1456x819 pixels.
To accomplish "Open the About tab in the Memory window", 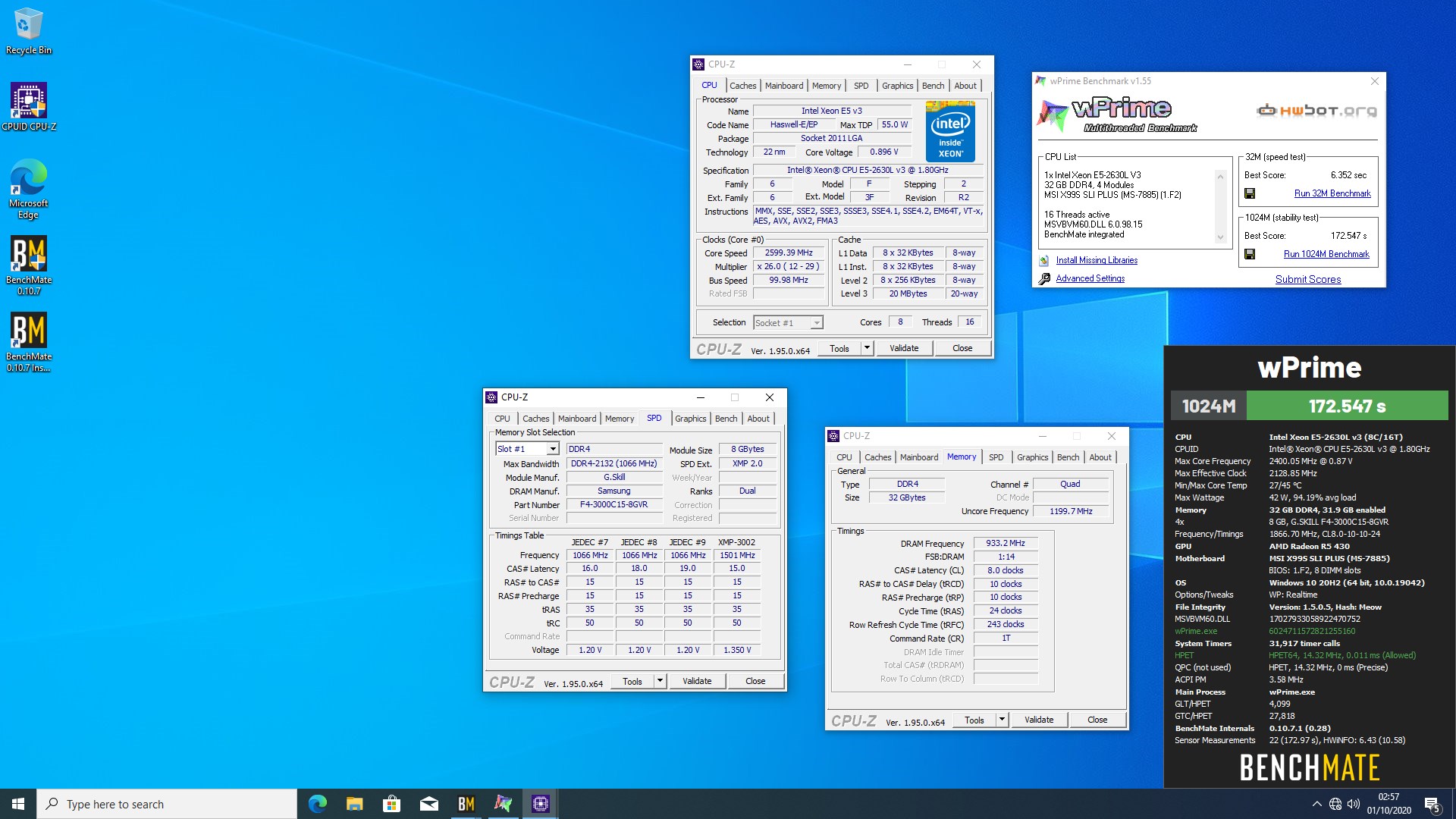I will coord(1100,457).
